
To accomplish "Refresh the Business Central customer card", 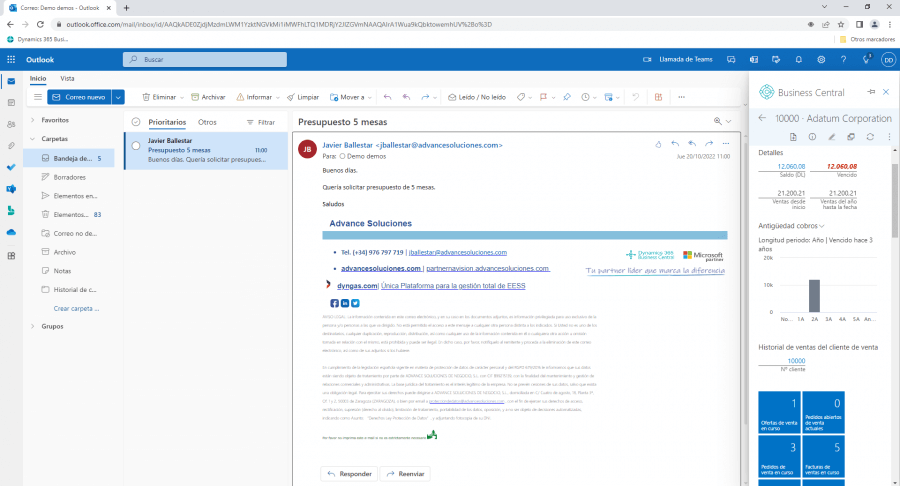I will 871,136.
